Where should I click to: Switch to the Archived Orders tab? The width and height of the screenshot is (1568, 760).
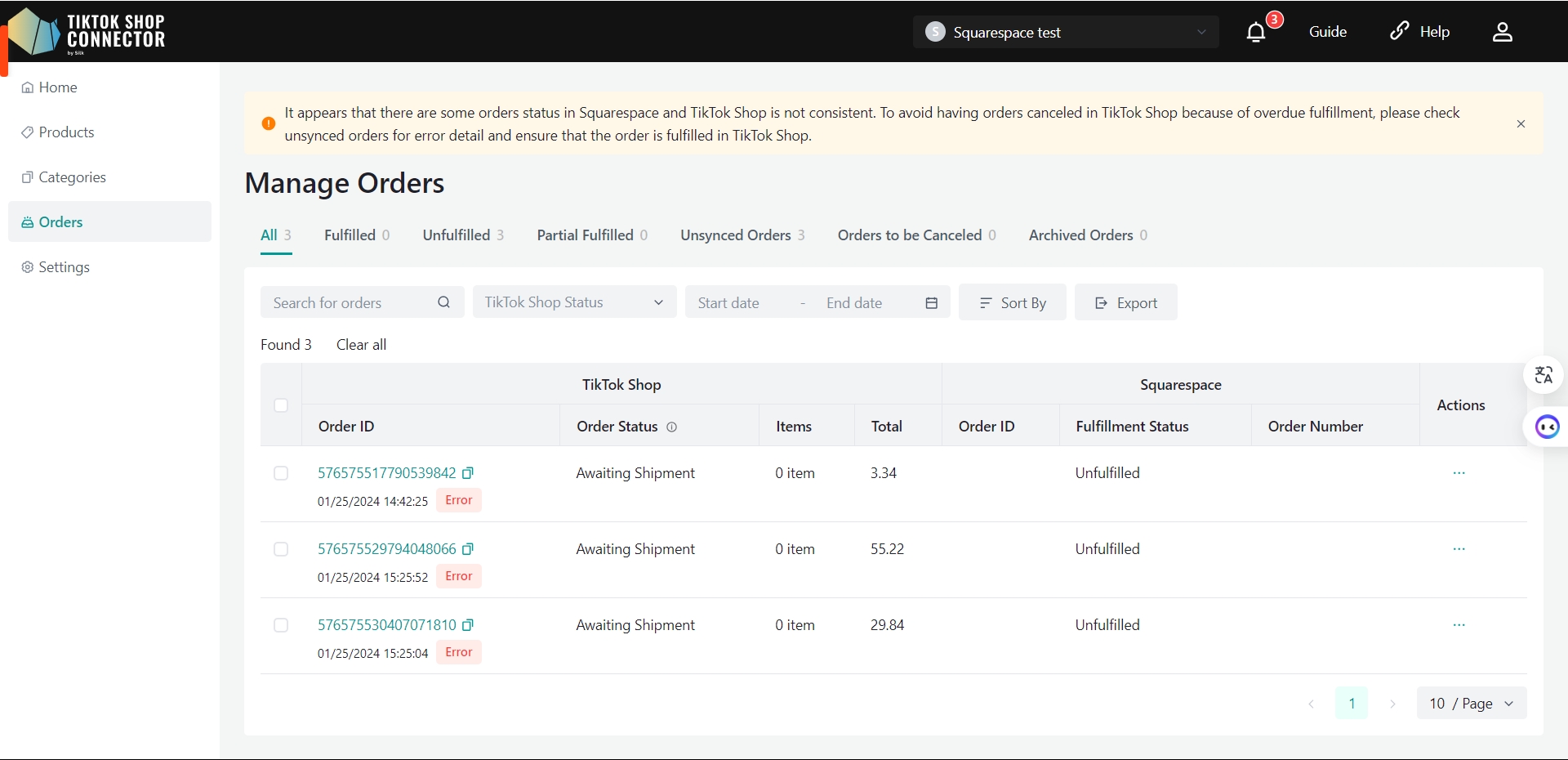point(1088,235)
